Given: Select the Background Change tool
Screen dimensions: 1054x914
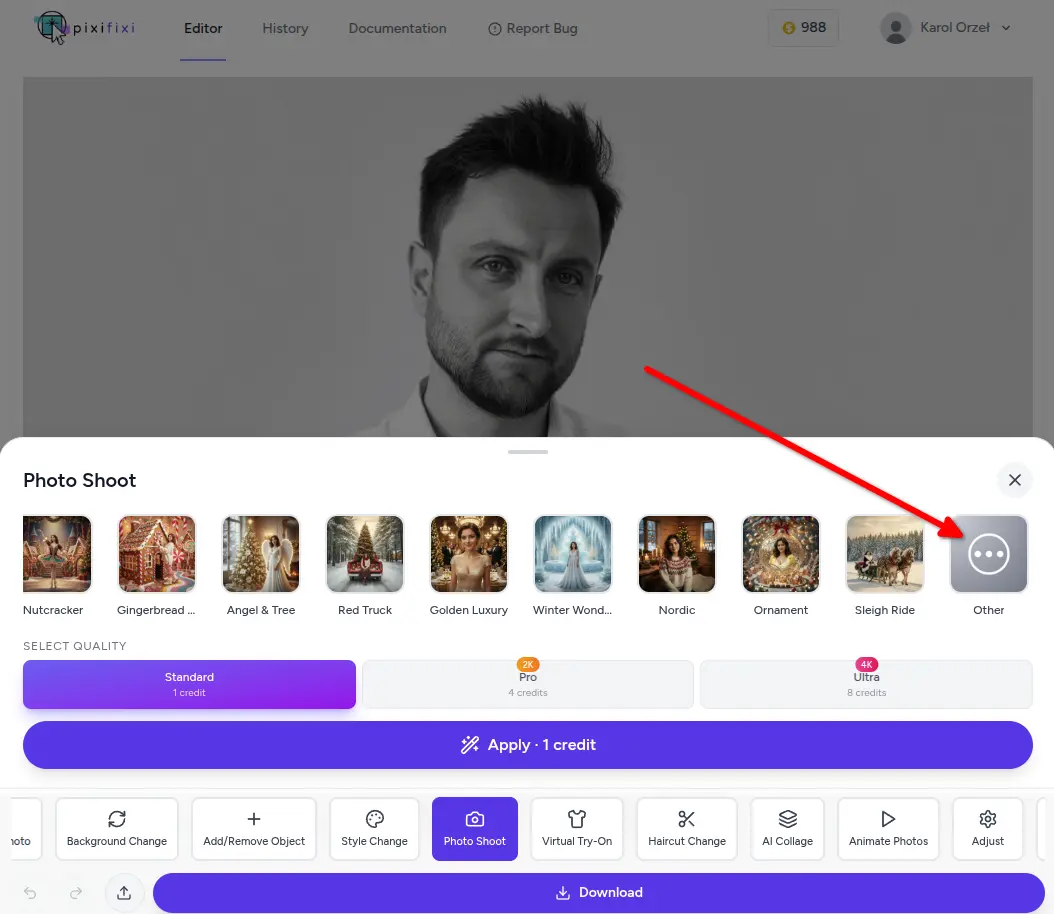Looking at the screenshot, I should (117, 828).
